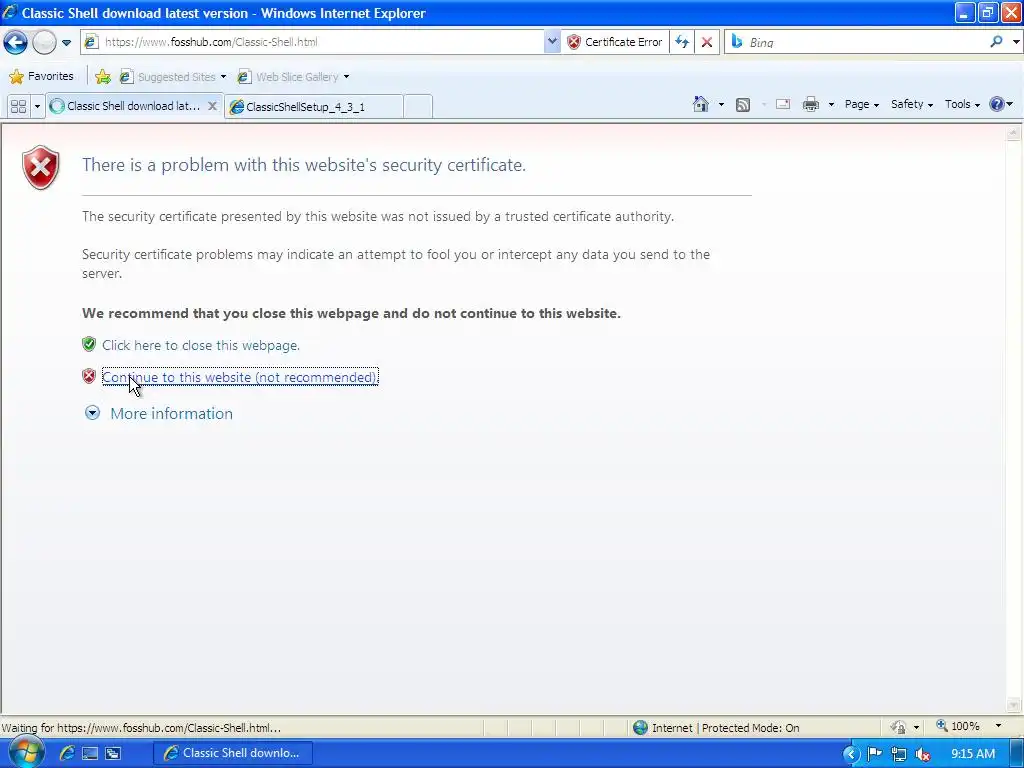Click 'Click here to close this webpage' link
Image resolution: width=1024 pixels, height=768 pixels.
pyautogui.click(x=200, y=345)
